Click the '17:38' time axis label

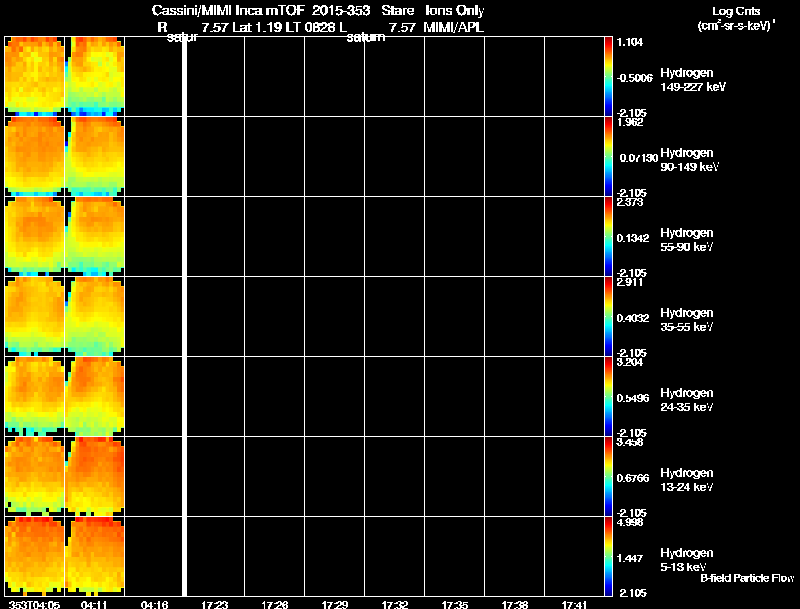click(515, 604)
